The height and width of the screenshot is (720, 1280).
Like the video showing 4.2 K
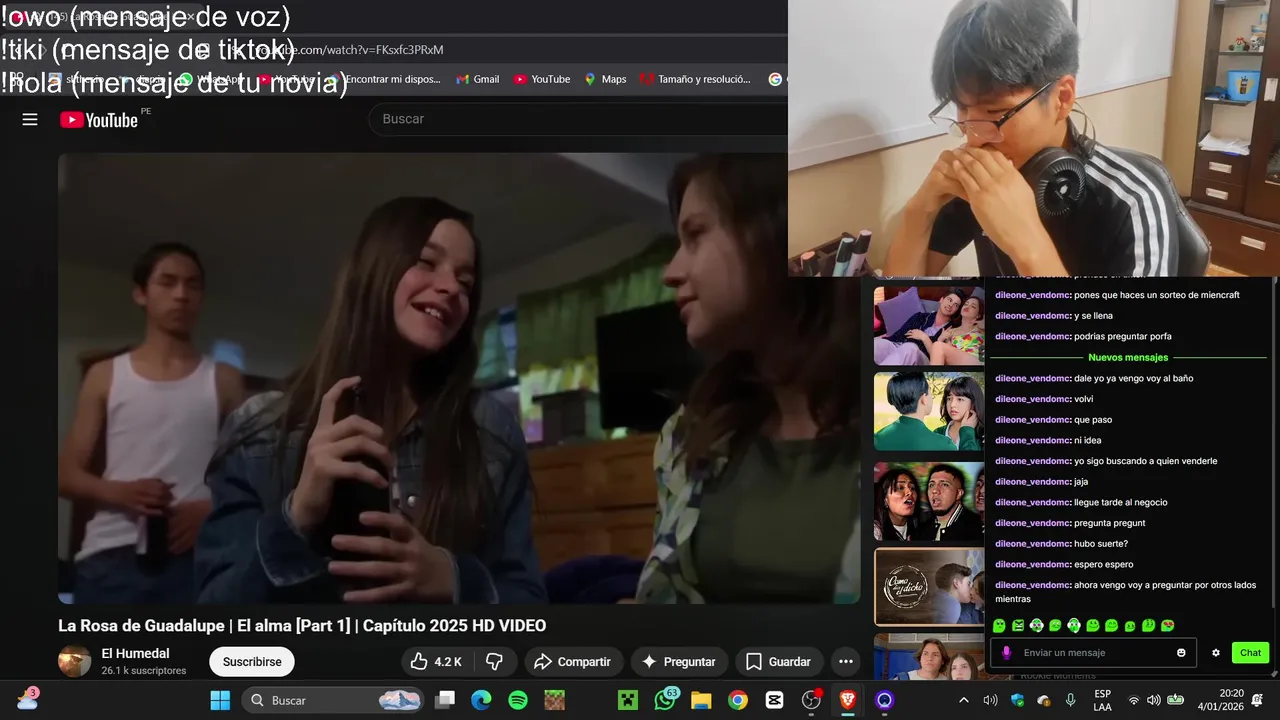[436, 662]
